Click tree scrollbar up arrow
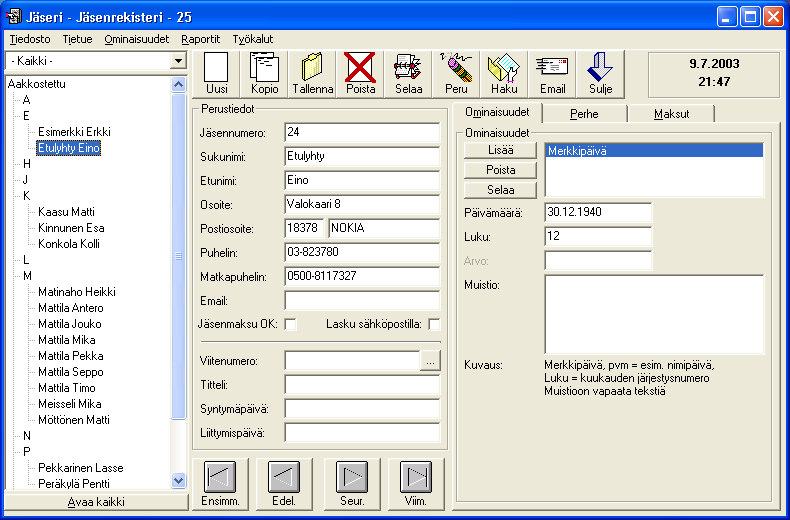 pos(178,84)
